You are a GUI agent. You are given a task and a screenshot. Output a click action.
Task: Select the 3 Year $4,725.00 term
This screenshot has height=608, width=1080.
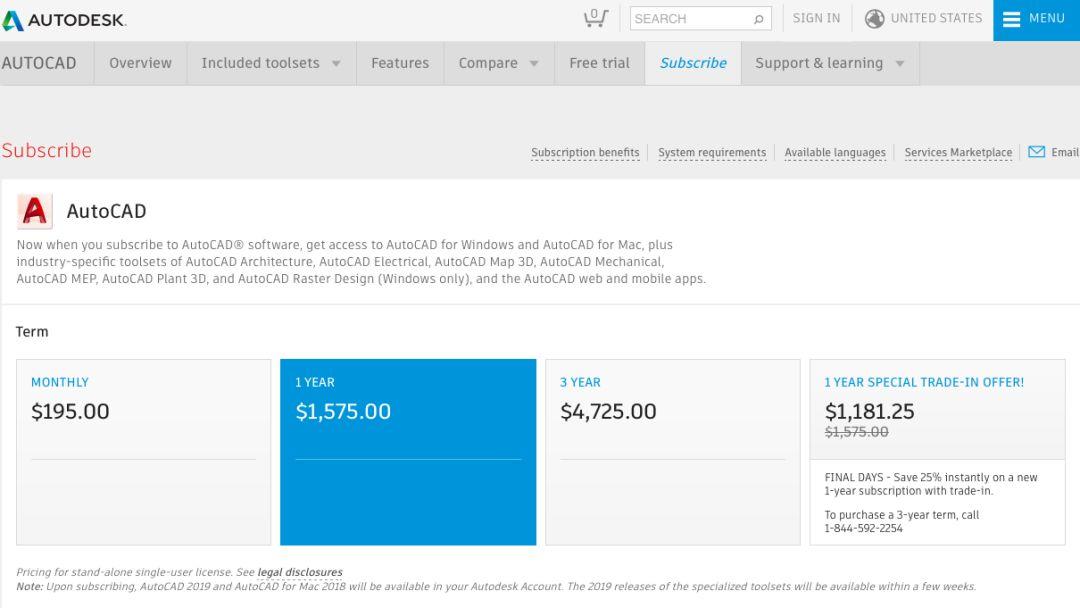tap(672, 452)
